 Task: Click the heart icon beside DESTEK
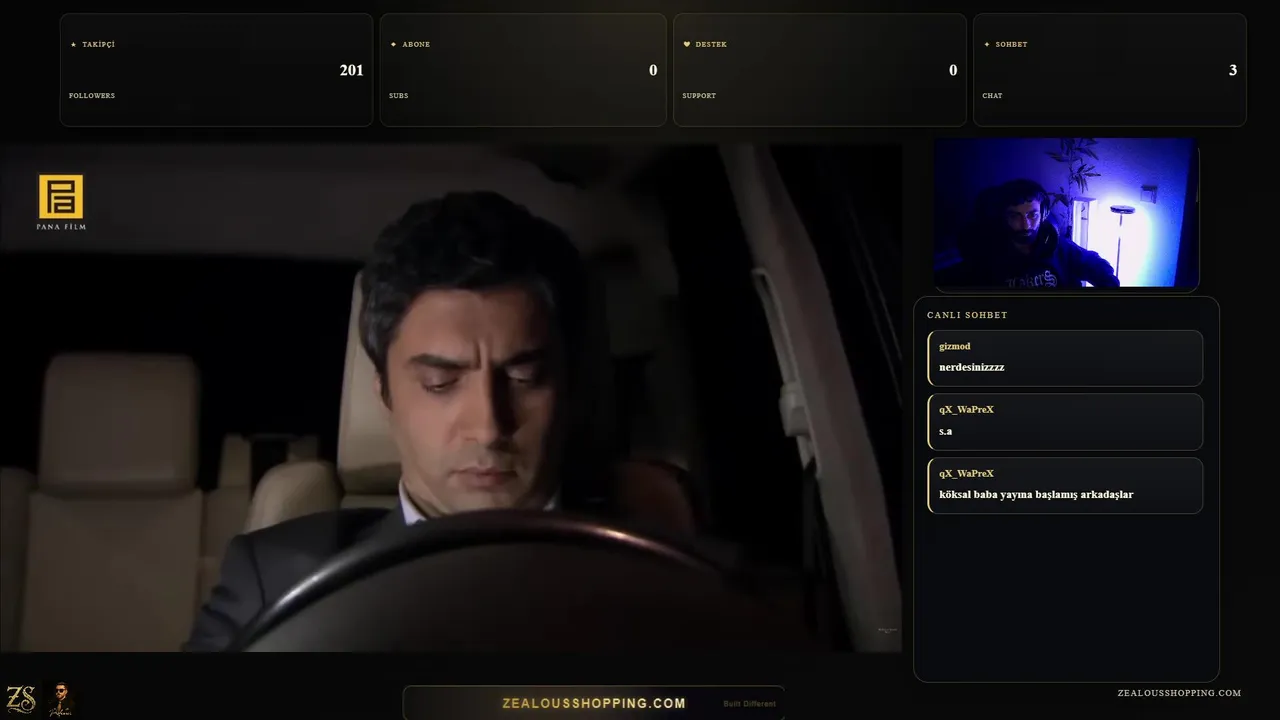tap(687, 44)
